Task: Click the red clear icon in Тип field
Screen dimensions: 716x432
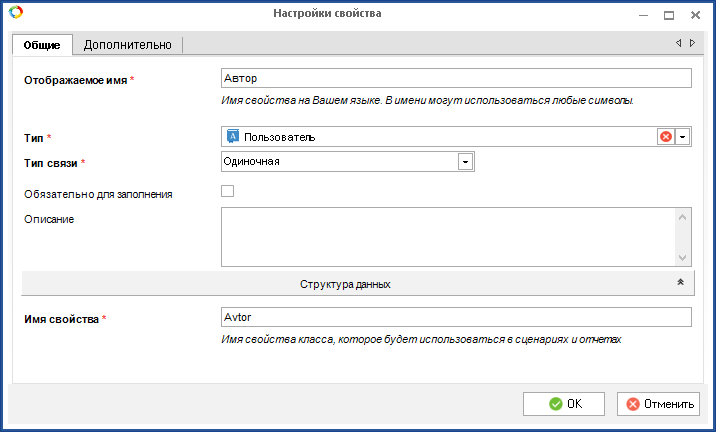Action: point(666,137)
